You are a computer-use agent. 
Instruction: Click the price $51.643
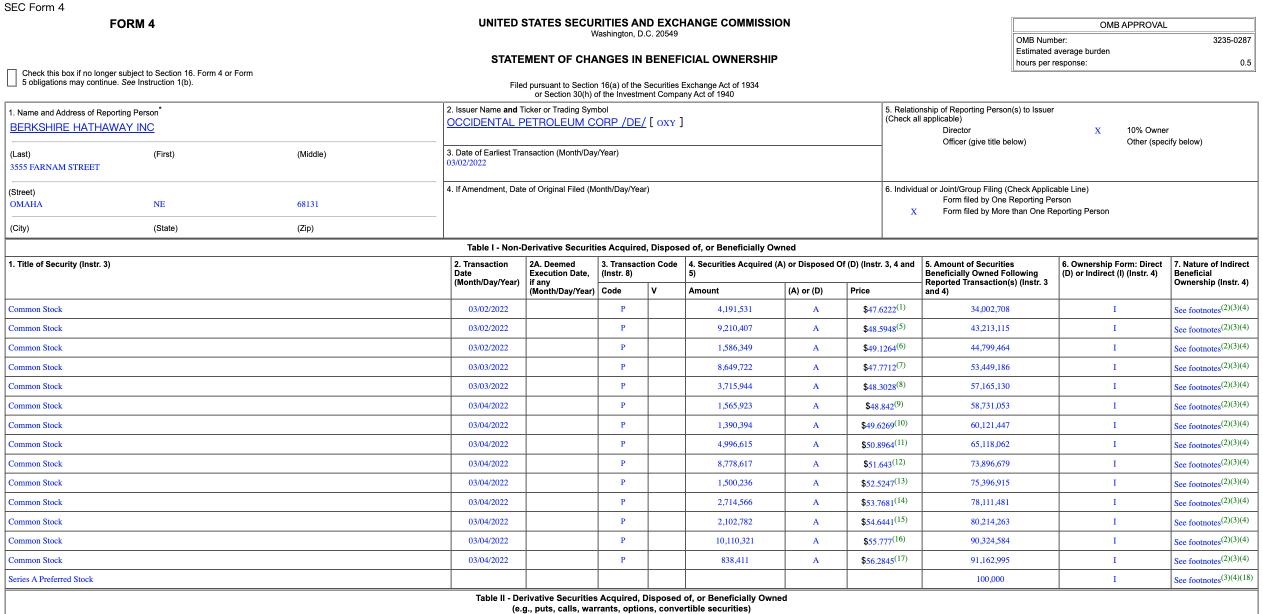[878, 465]
